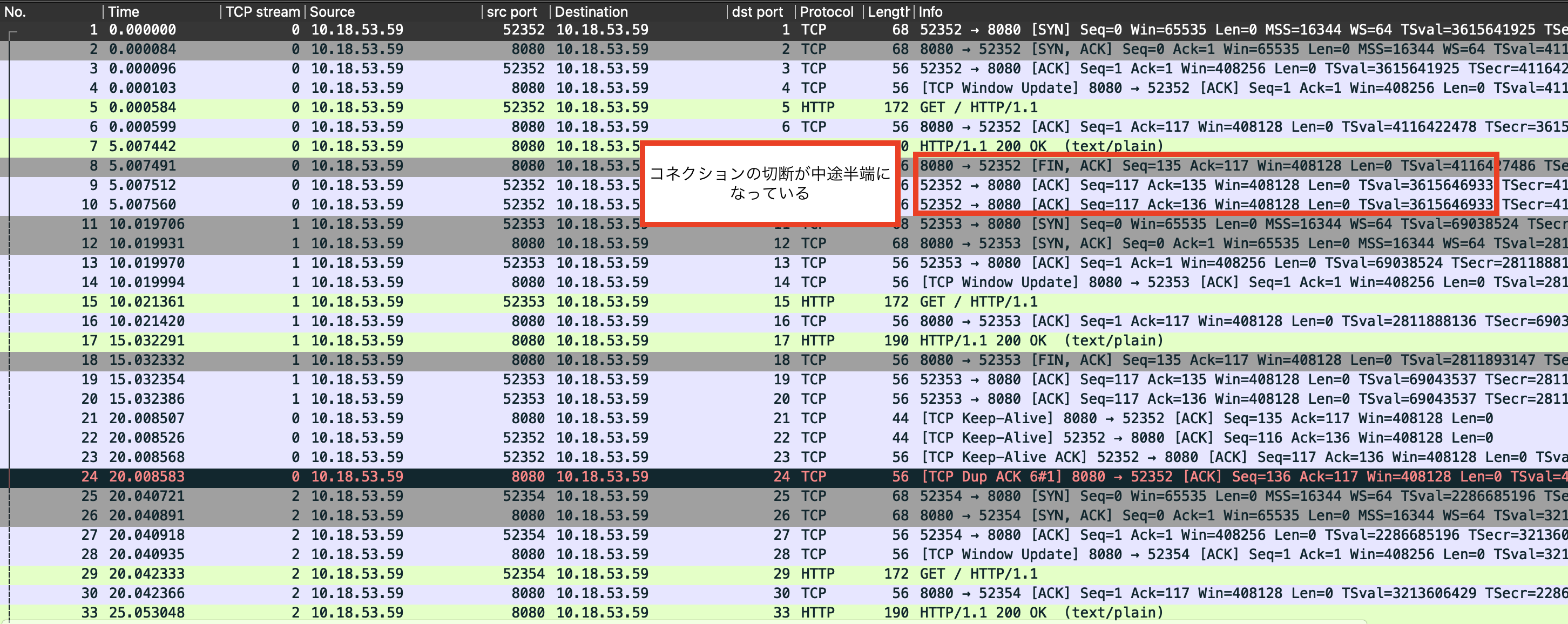Select packet 23 TCP Keep-Alive ACK row
This screenshot has height=624, width=1568.
tap(784, 458)
